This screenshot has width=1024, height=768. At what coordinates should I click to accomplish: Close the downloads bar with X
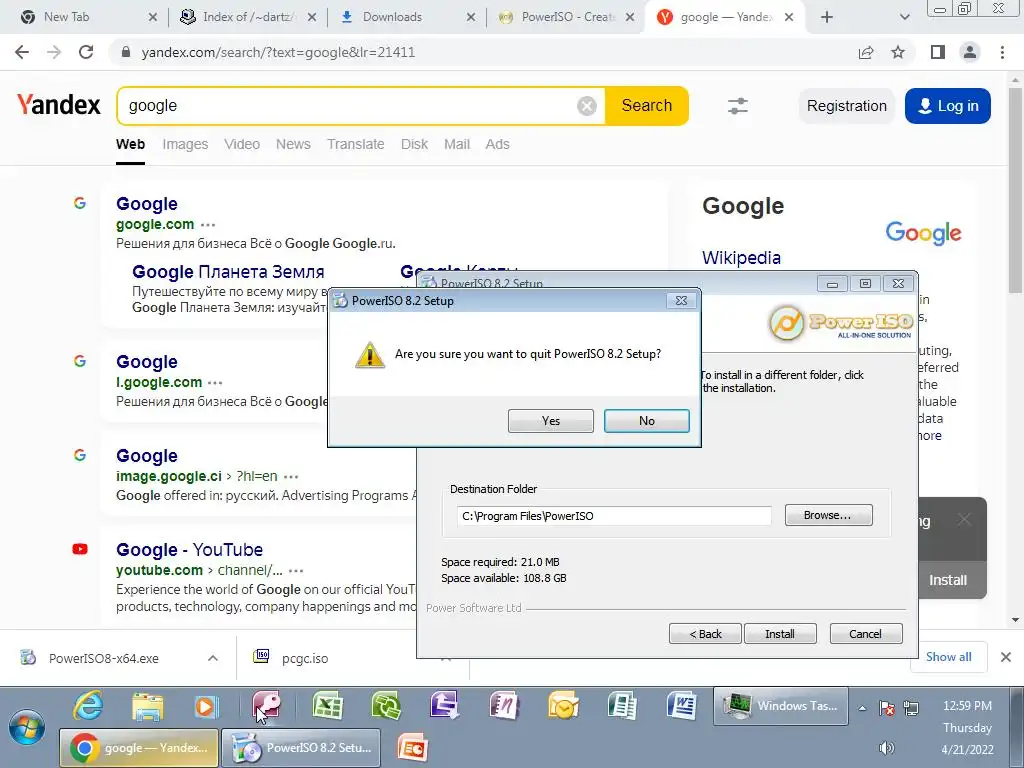coord(1006,657)
